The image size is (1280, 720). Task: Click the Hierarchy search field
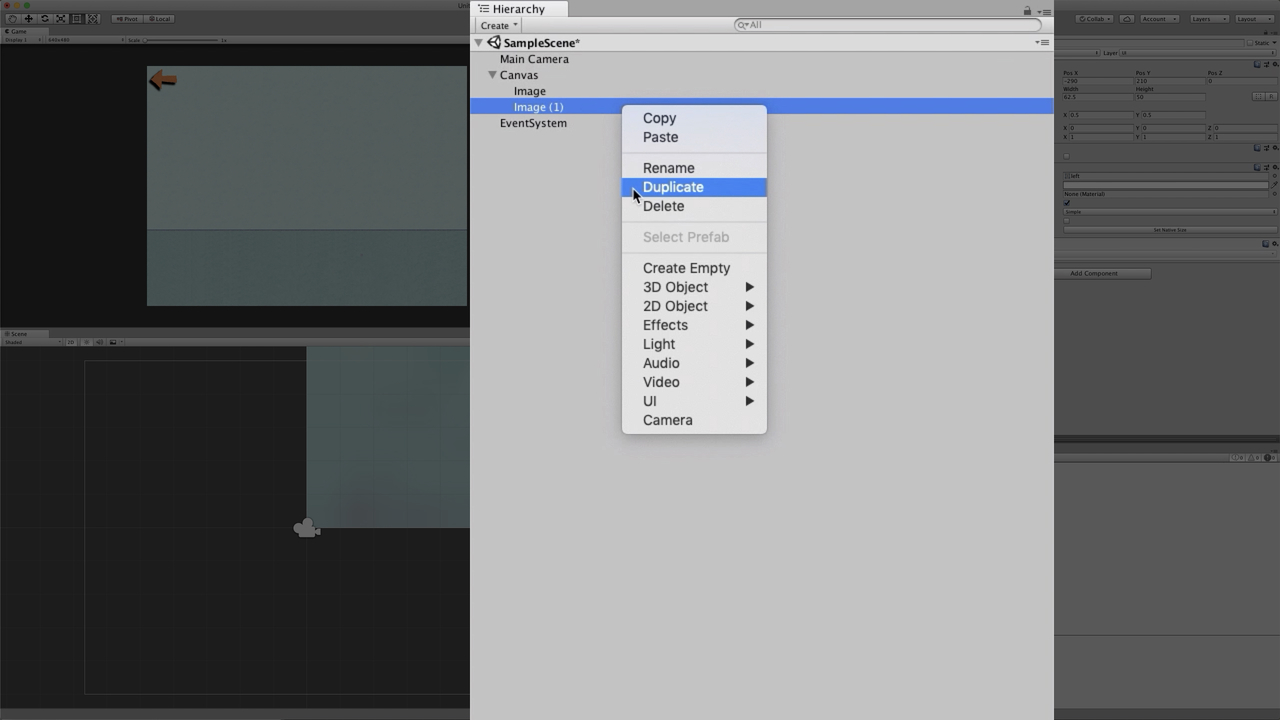click(888, 25)
